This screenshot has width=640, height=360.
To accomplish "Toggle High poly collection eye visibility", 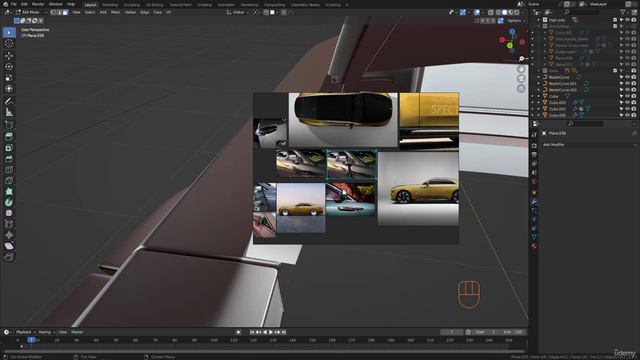I will pos(627,20).
